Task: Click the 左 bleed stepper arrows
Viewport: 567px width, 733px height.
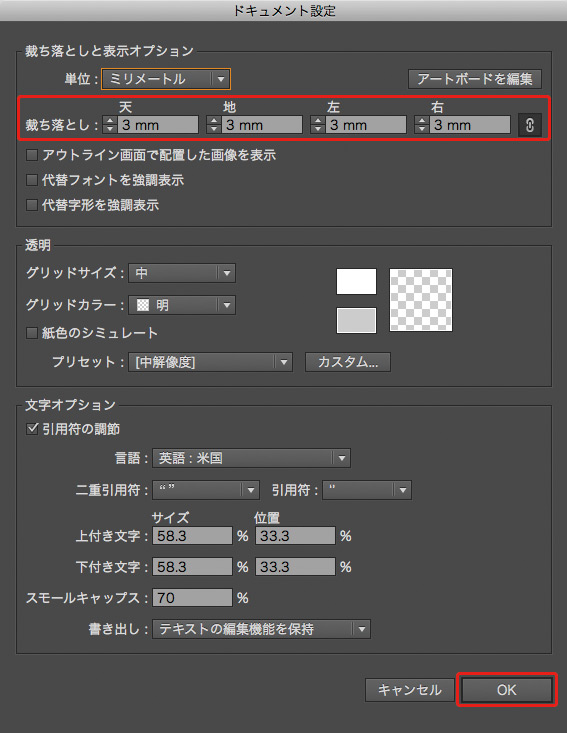Action: (317, 125)
